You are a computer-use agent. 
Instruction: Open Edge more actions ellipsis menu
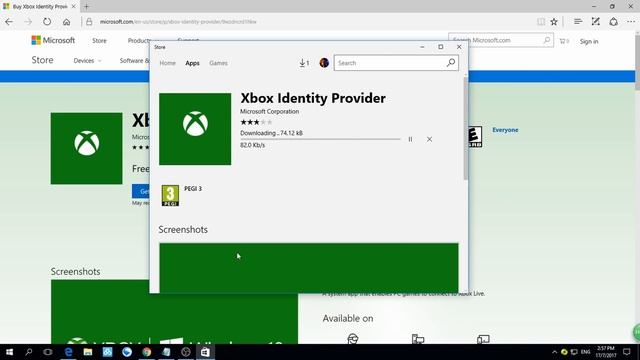[x=631, y=22]
